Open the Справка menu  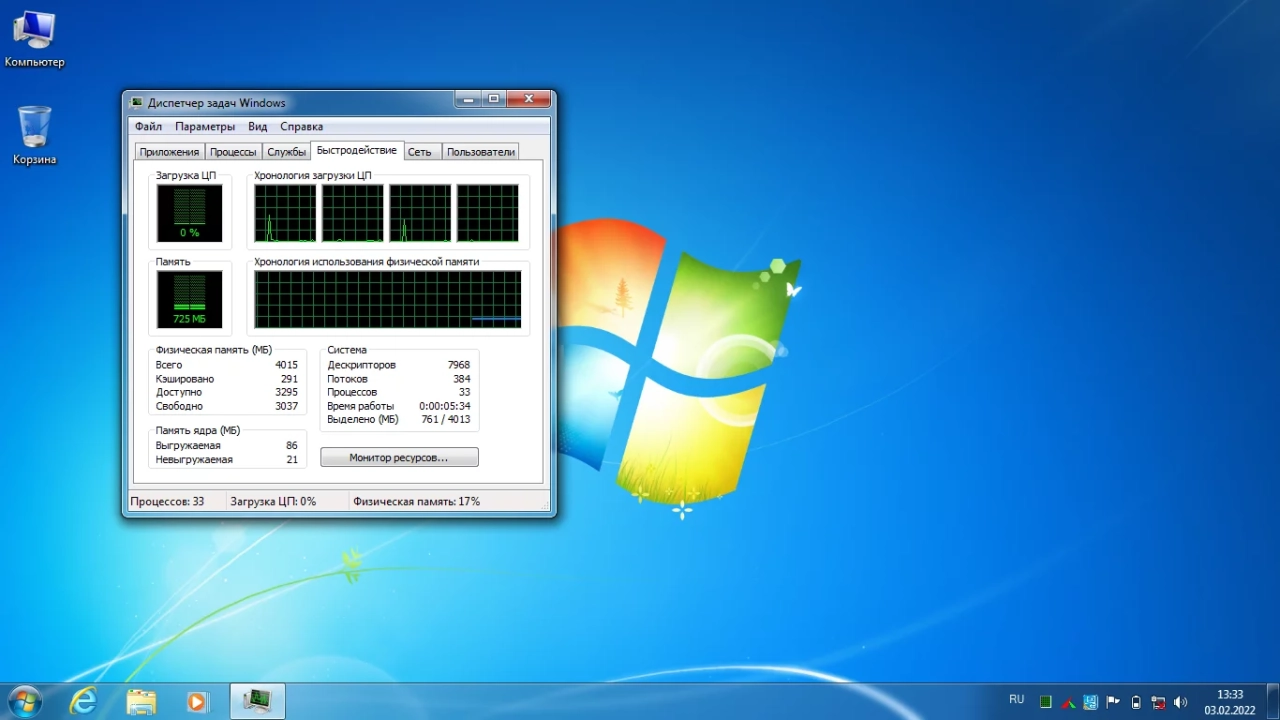click(x=302, y=127)
